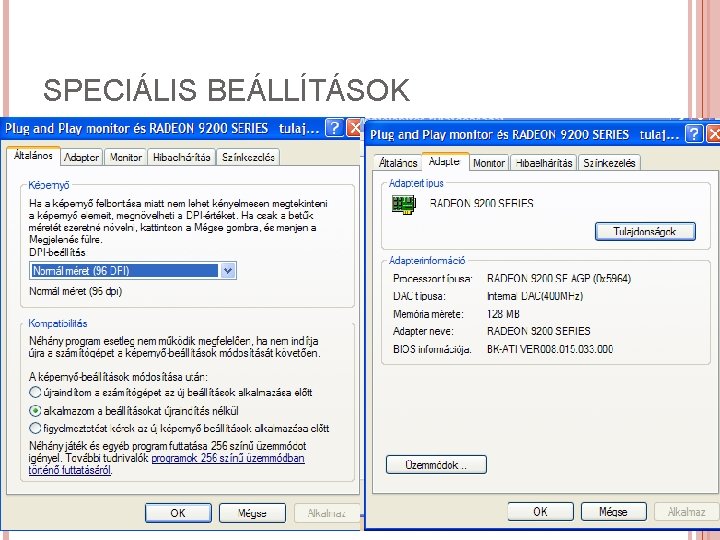Click the BIOS version BK-ATI VER008 text
Image resolution: width=720 pixels, height=540 pixels.
550,349
